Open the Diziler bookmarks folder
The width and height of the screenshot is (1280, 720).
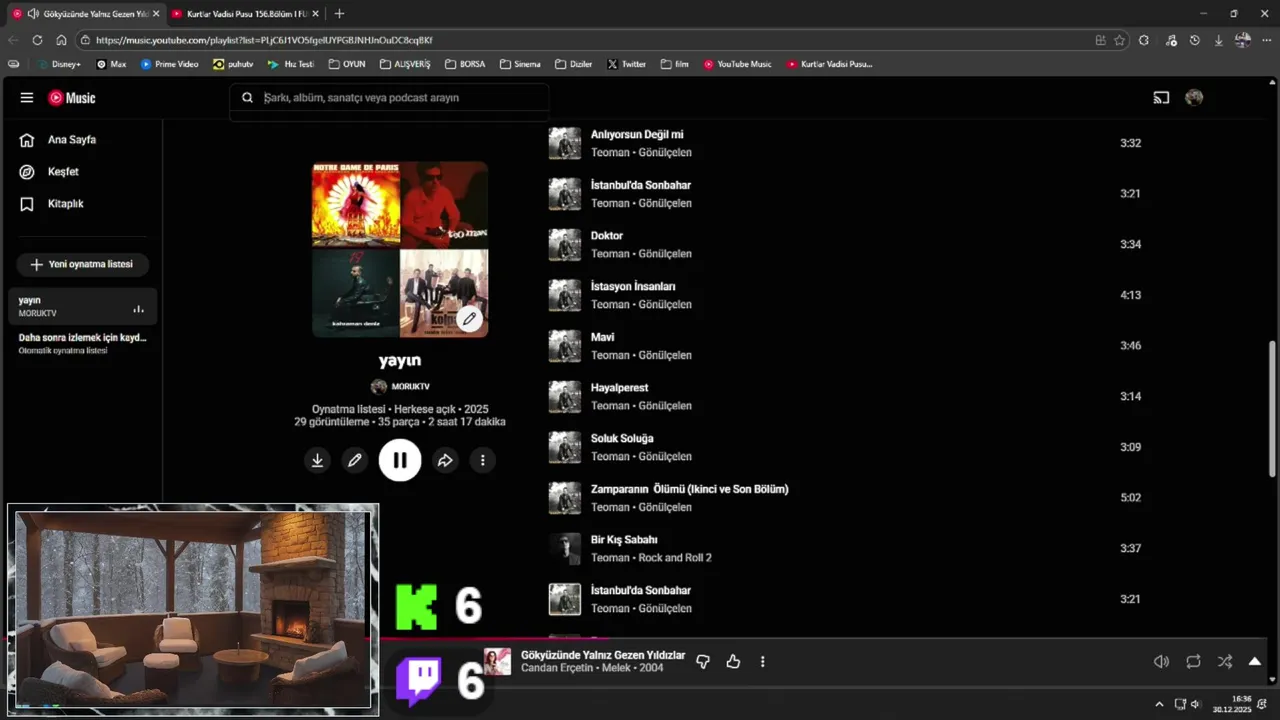pos(574,64)
